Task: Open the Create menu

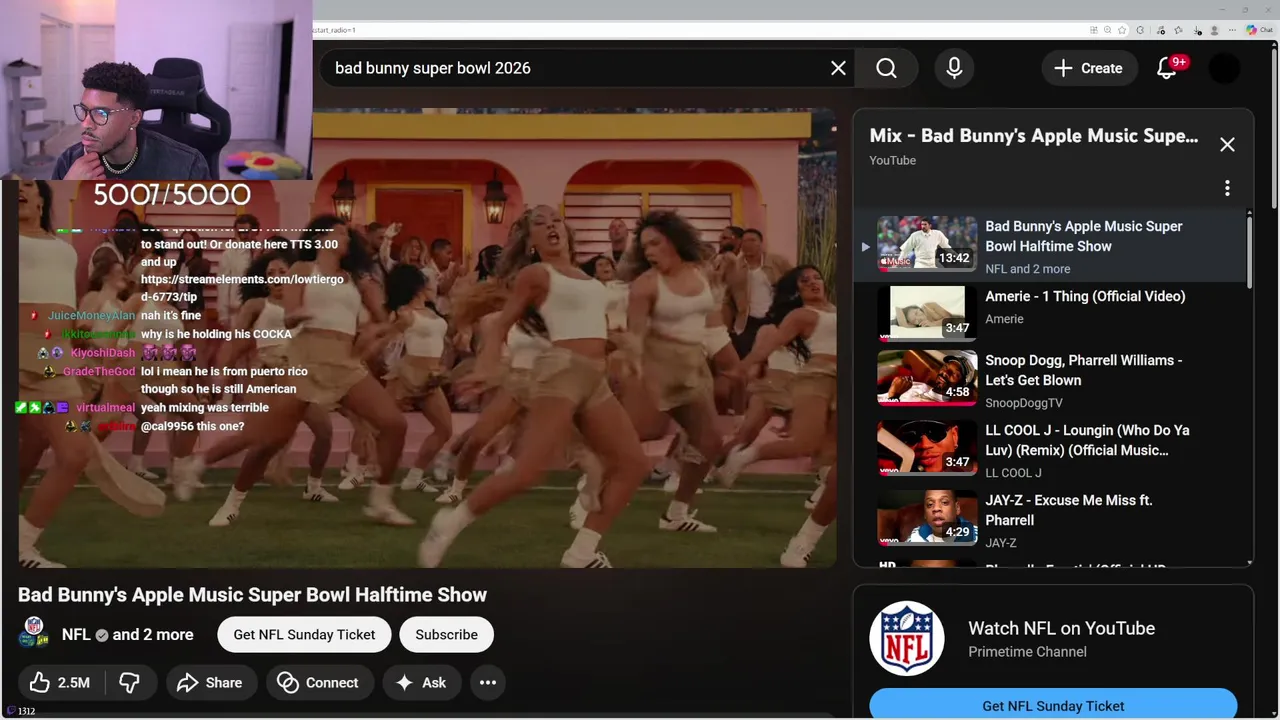Action: [1089, 68]
